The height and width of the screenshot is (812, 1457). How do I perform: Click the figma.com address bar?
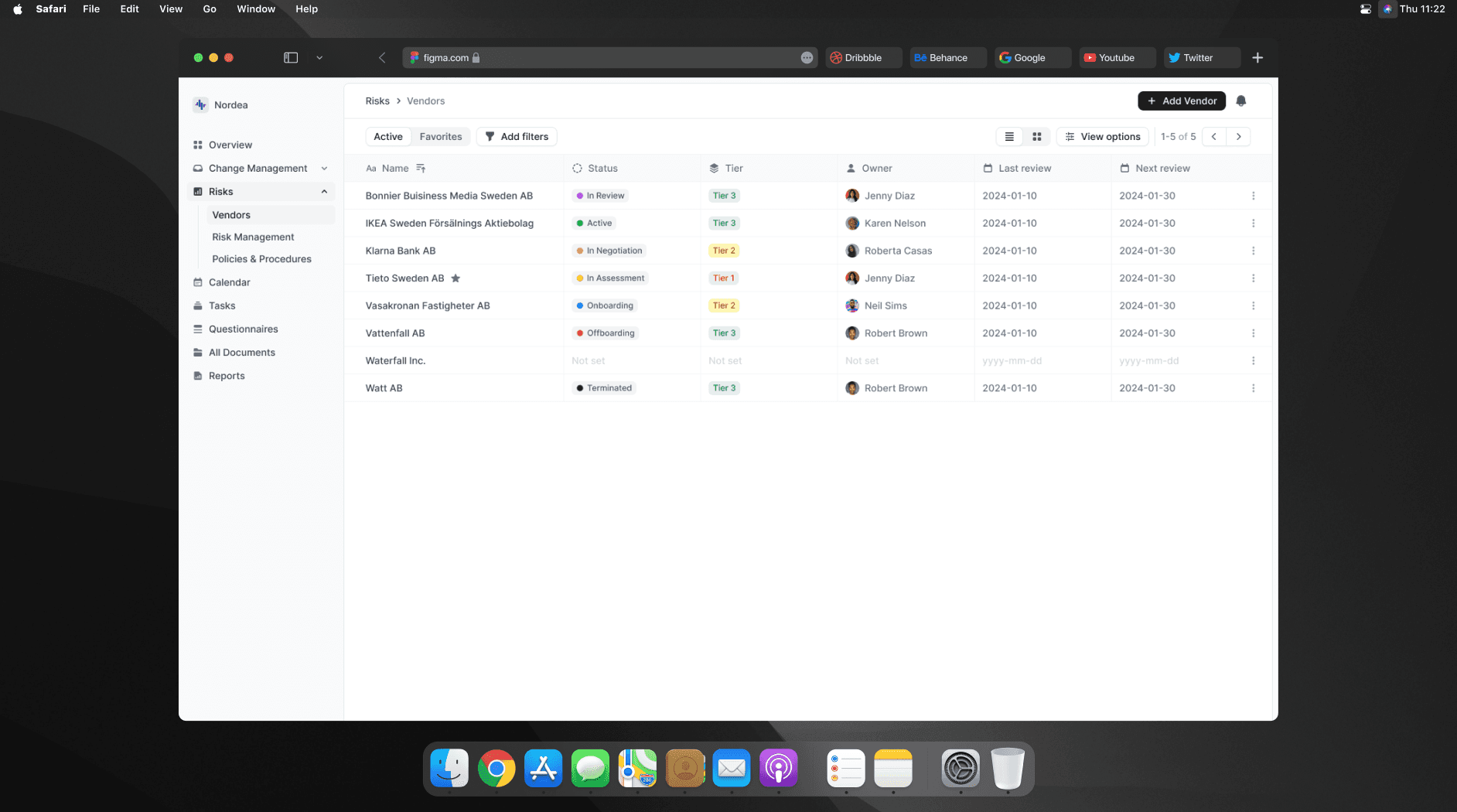tap(609, 57)
